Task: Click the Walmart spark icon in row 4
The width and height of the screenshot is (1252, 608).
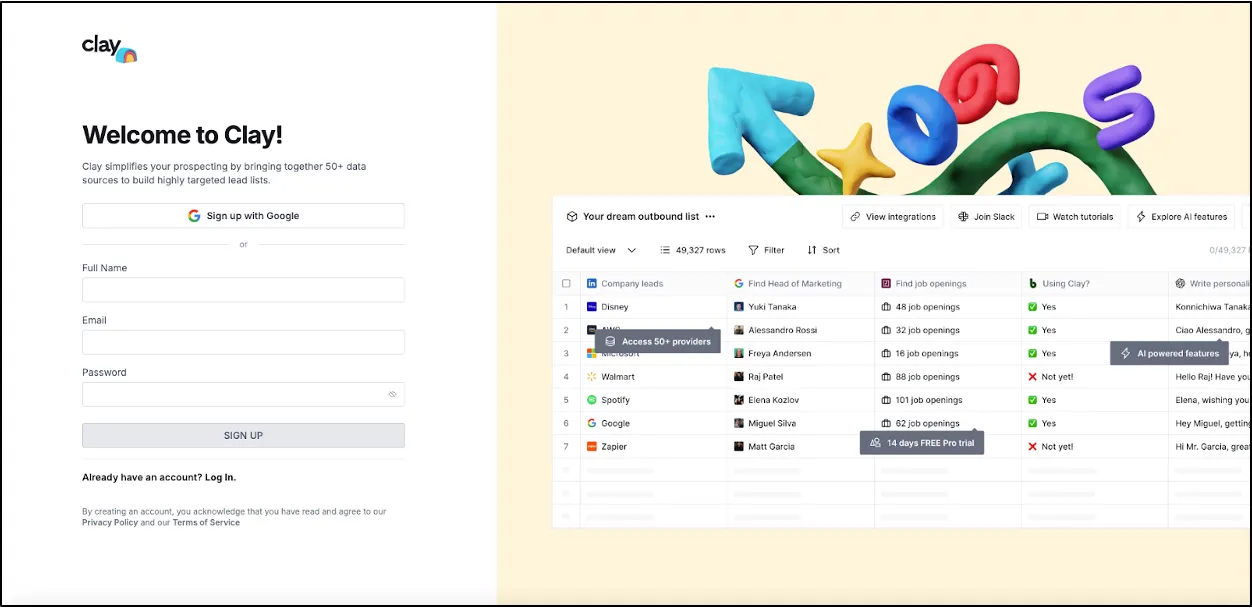Action: point(592,377)
